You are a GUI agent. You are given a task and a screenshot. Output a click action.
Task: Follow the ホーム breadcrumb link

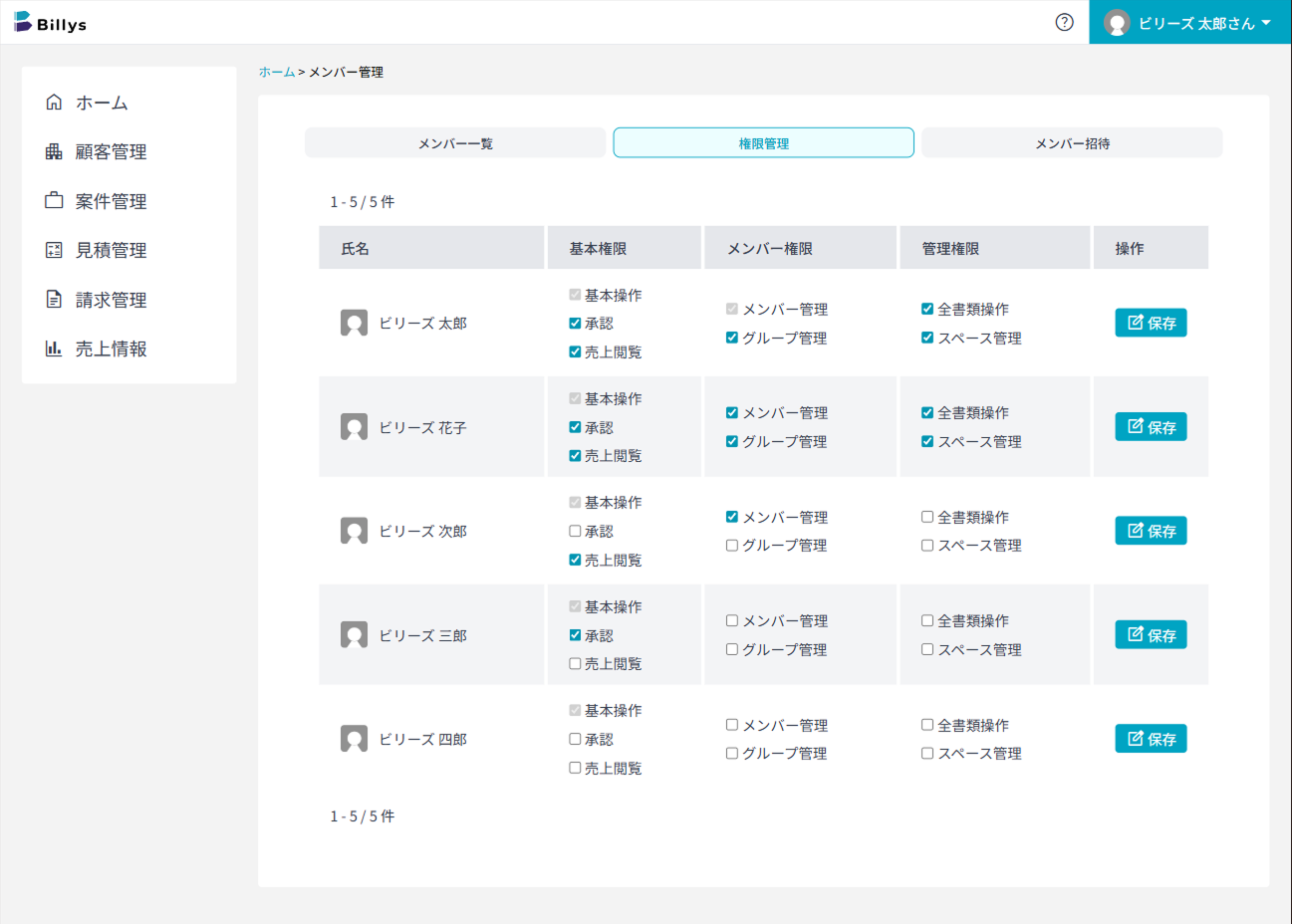point(277,72)
